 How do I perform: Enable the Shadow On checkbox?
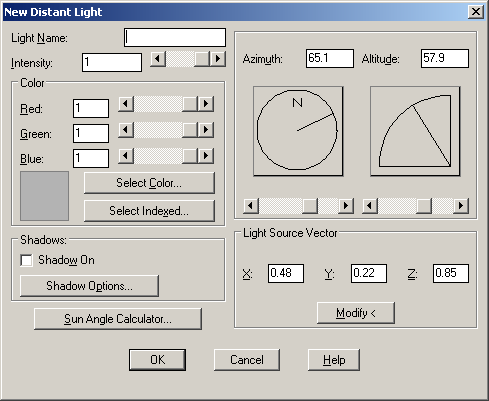pos(26,260)
